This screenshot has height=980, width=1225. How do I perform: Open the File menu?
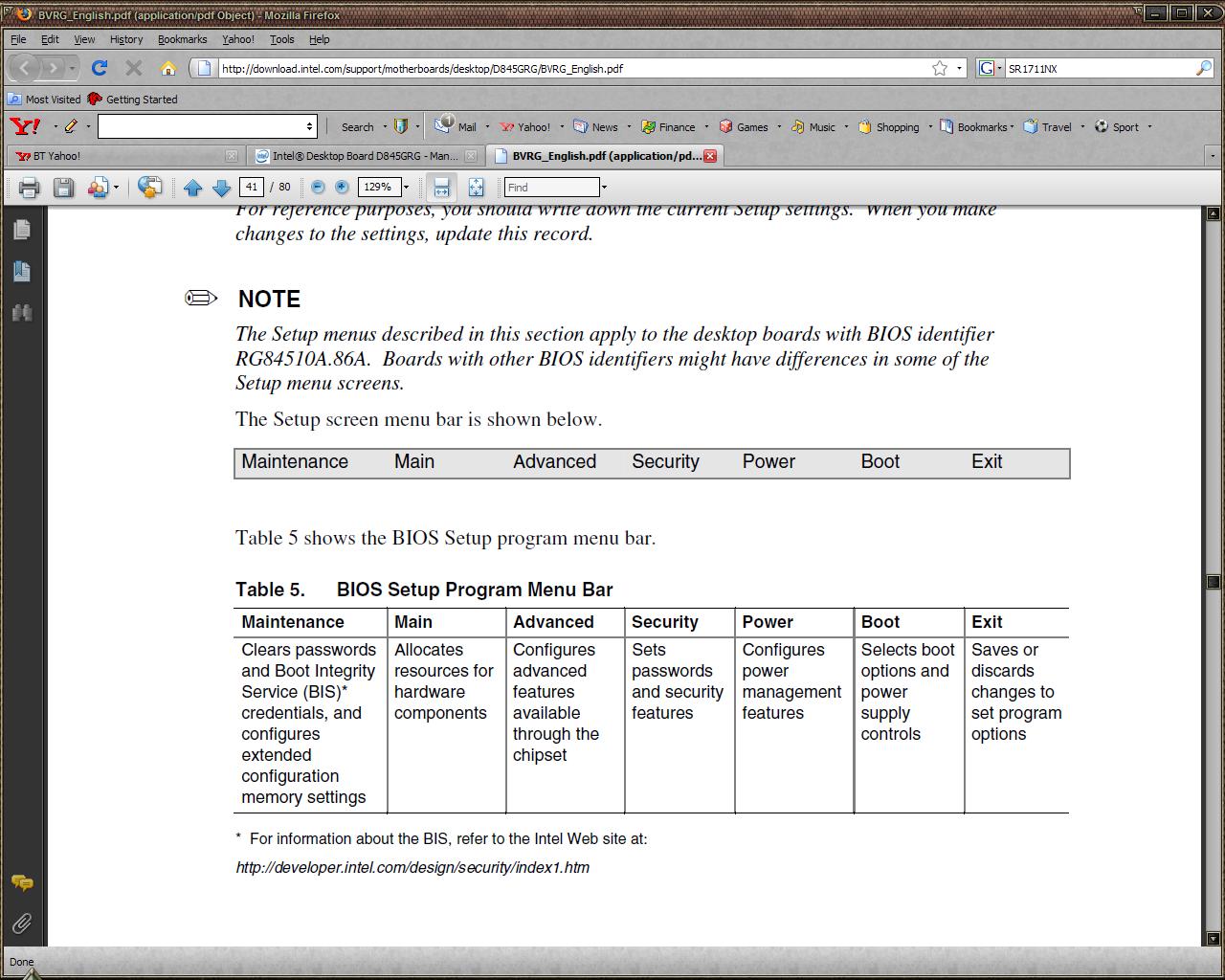(x=18, y=39)
